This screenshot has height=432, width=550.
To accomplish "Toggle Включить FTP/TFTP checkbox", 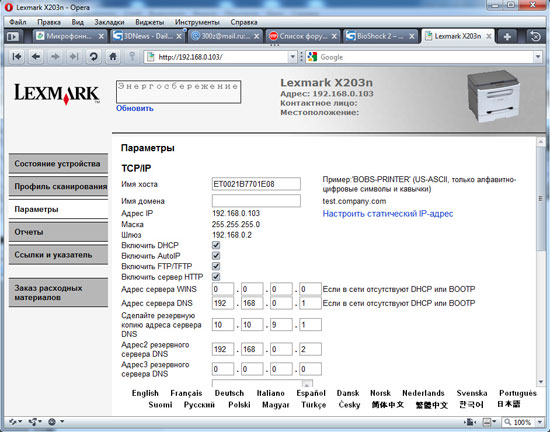I will [x=216, y=266].
